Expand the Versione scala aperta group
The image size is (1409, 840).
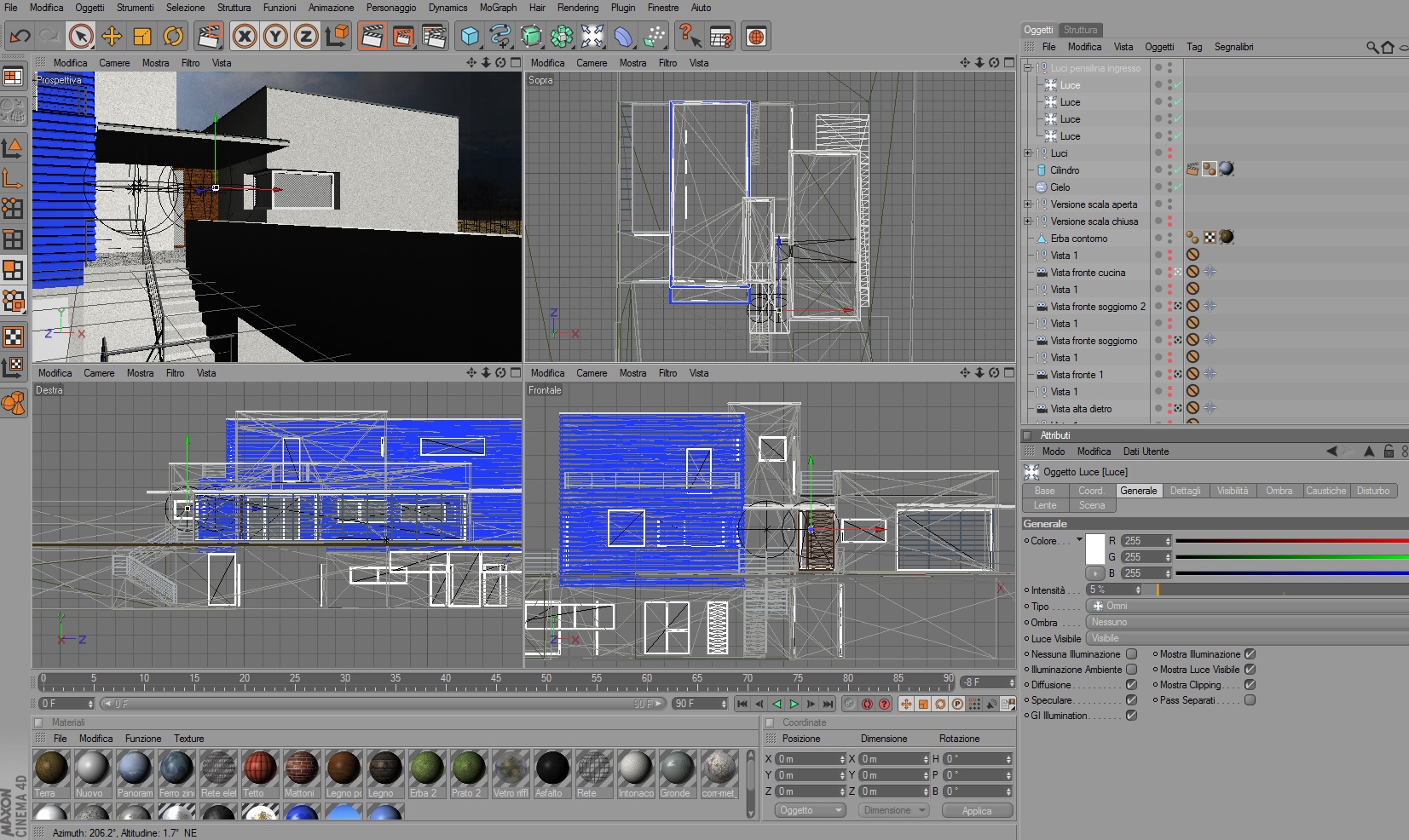point(1028,204)
